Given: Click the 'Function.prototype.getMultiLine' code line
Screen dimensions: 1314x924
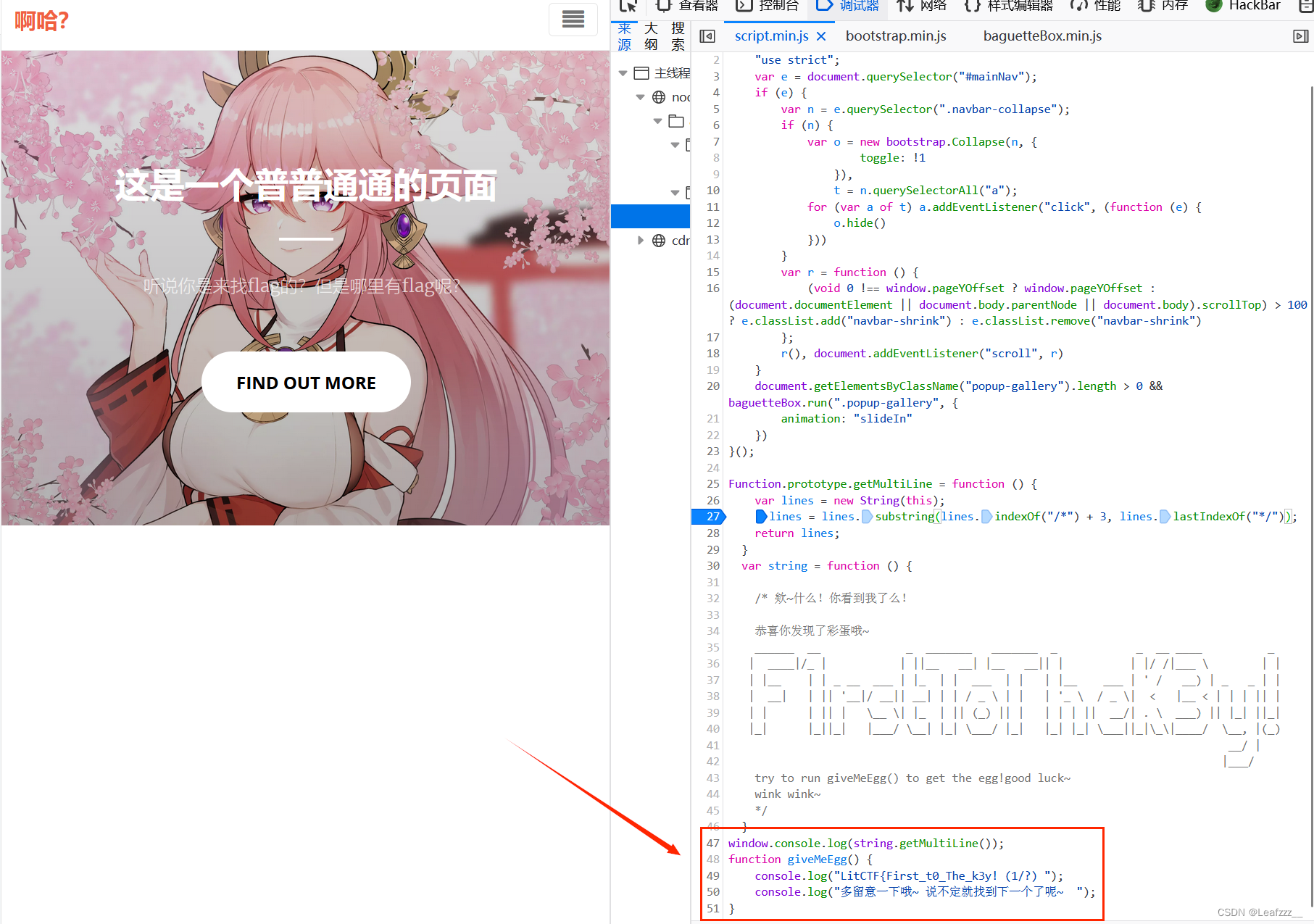Looking at the screenshot, I should 883,484.
